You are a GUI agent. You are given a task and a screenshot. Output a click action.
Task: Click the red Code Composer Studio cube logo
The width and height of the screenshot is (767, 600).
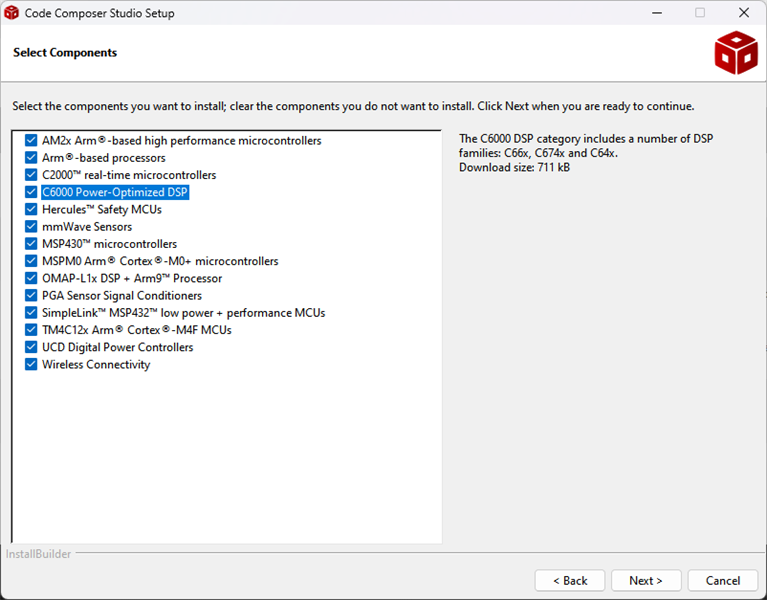tap(736, 53)
